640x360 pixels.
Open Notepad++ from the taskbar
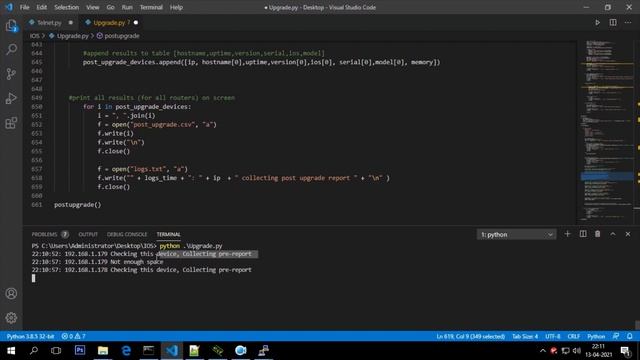(194, 351)
